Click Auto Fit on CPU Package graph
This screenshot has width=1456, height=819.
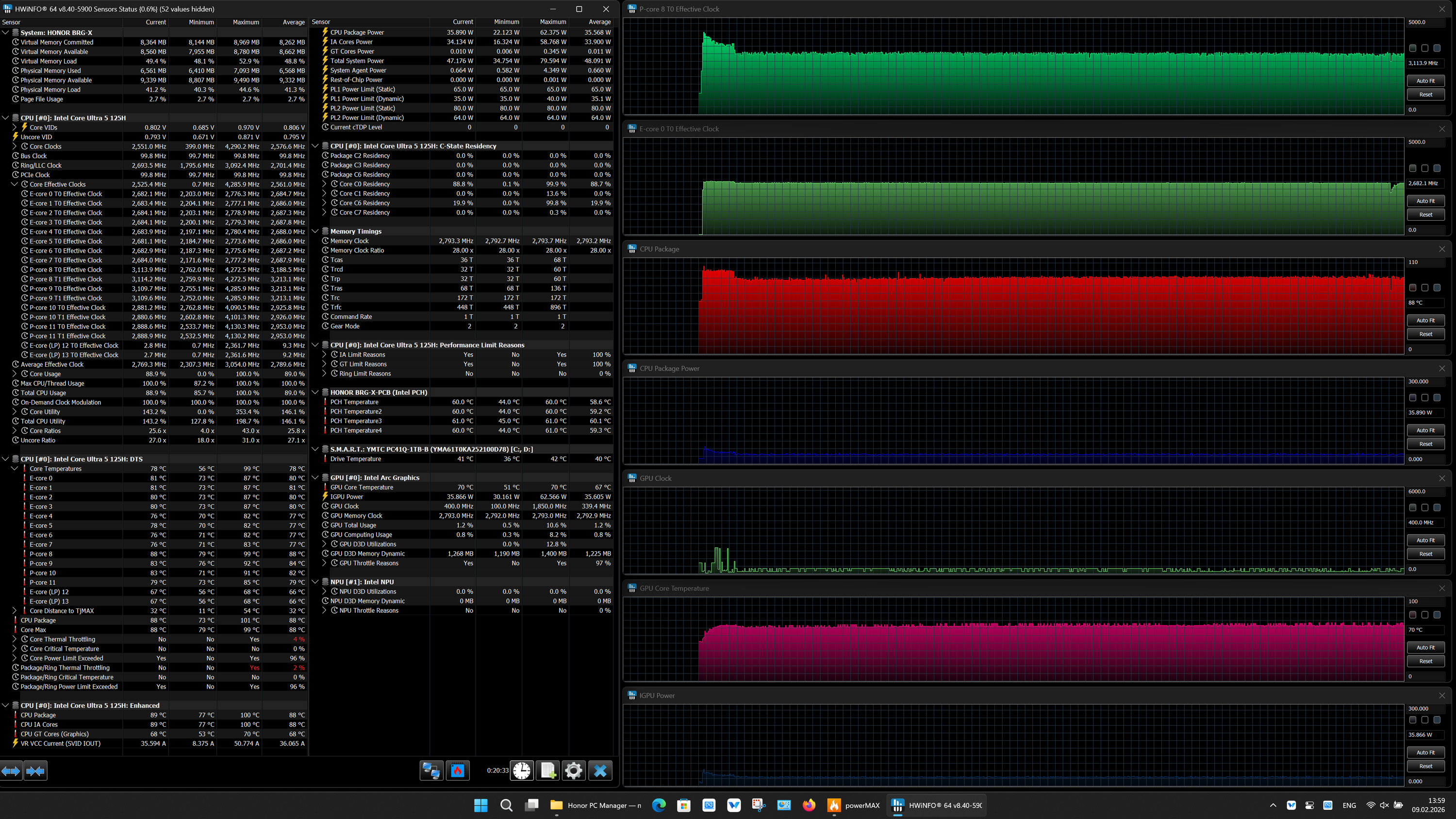(1425, 321)
